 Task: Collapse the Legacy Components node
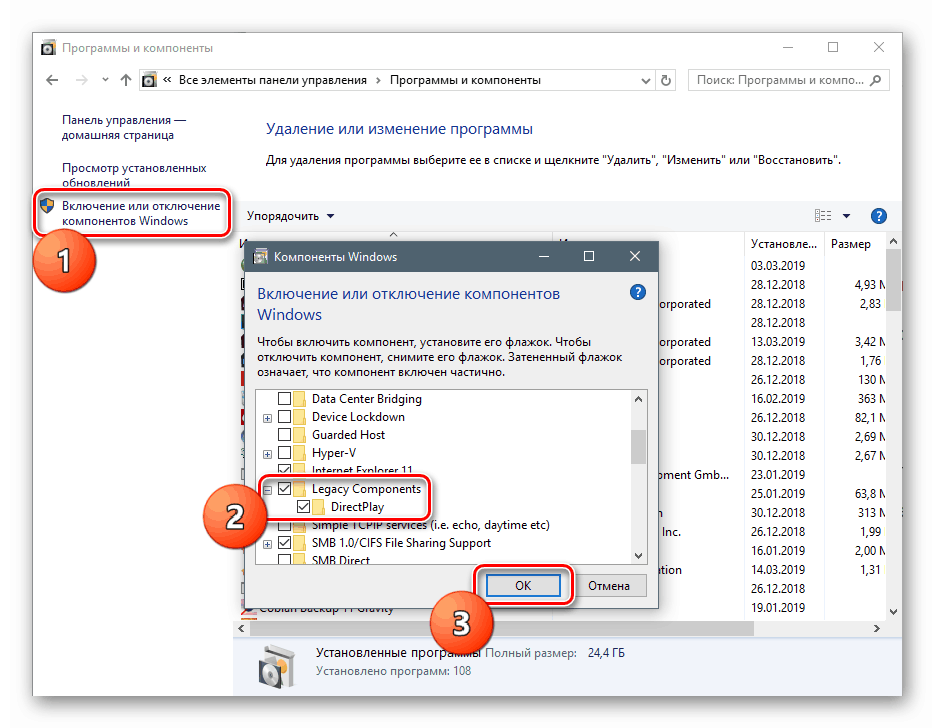coord(267,490)
